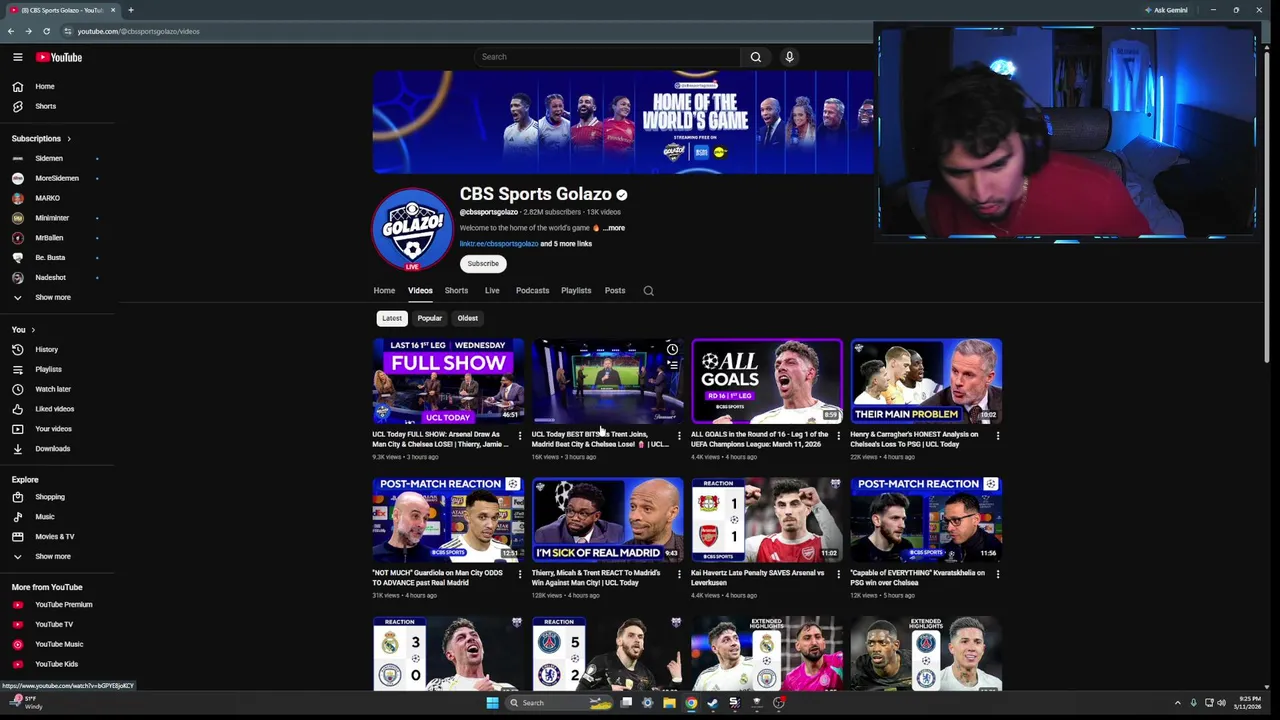Reload the page in Chrome
Viewport: 1280px width, 720px height.
point(46,31)
